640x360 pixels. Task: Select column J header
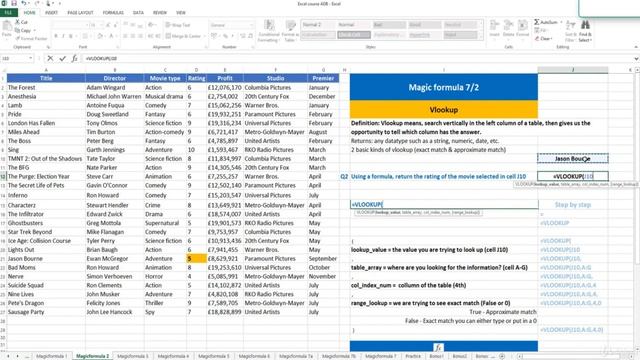pos(573,70)
